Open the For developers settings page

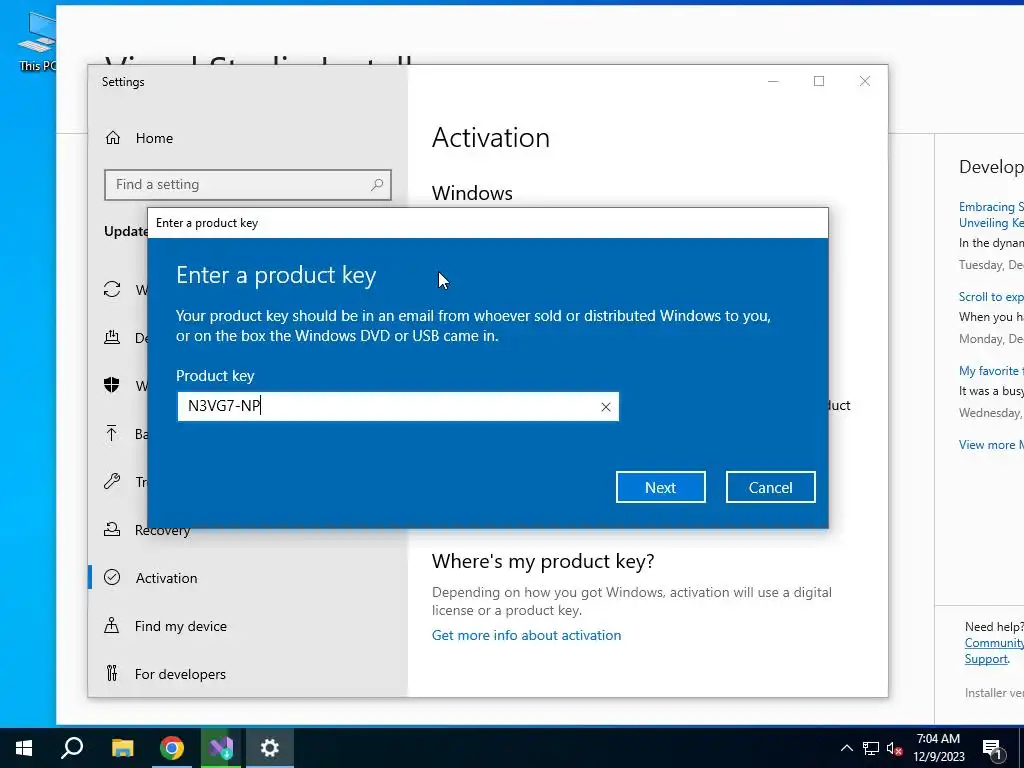180,674
